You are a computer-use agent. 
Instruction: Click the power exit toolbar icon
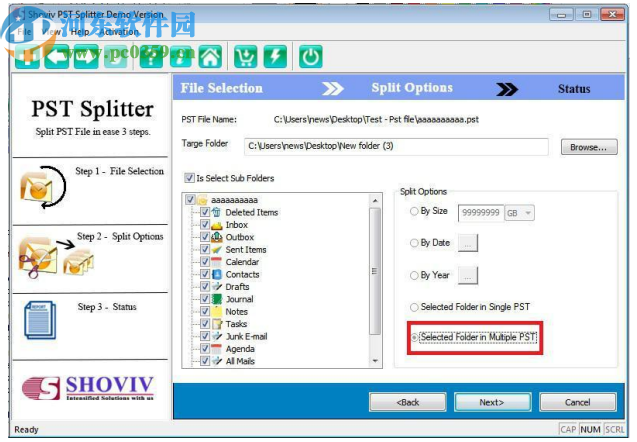tap(311, 56)
